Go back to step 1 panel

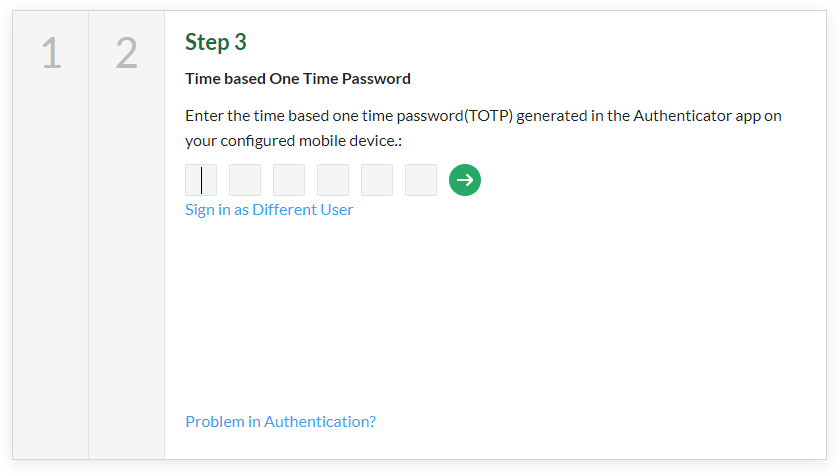point(50,235)
